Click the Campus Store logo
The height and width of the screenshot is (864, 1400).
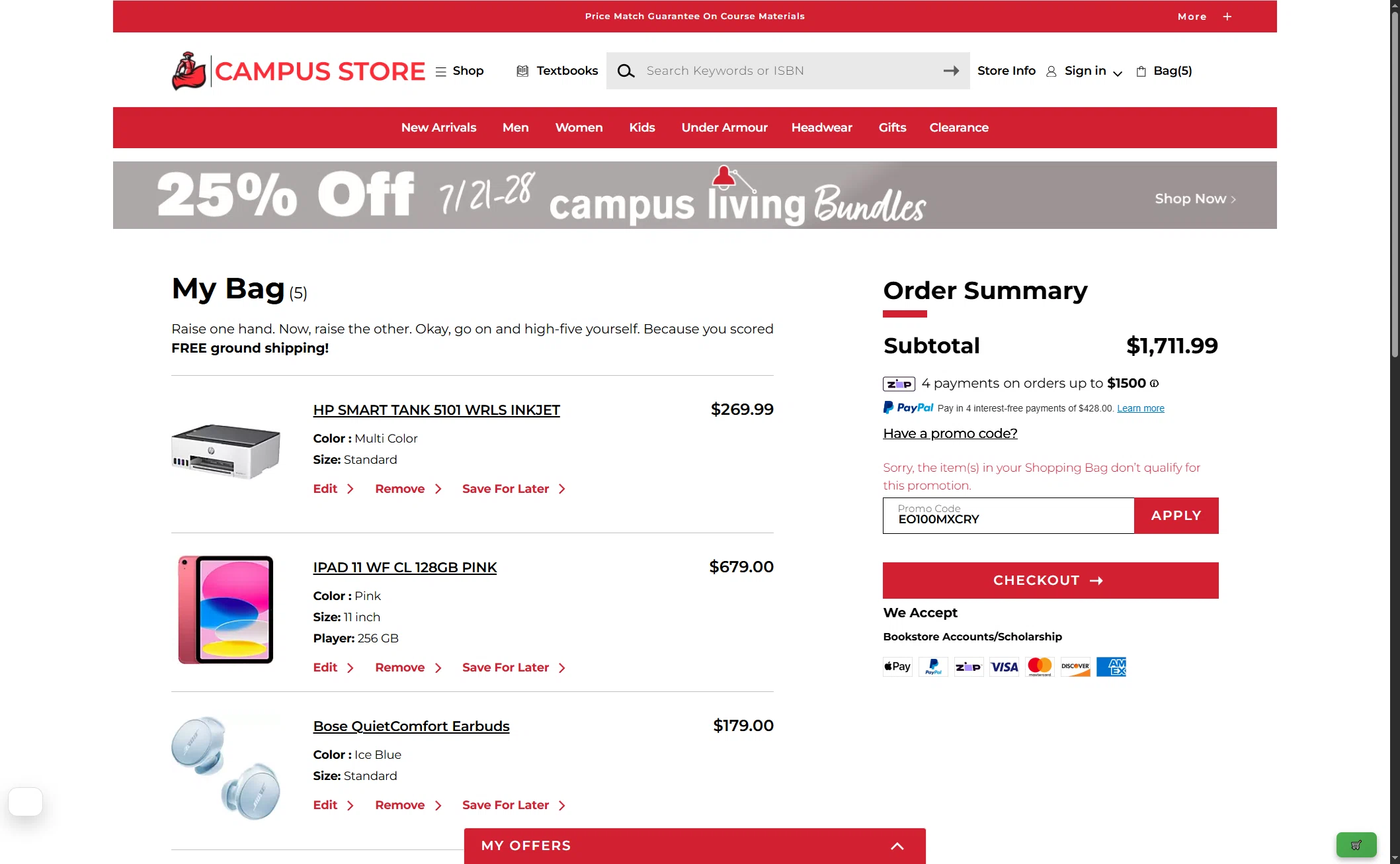click(x=298, y=71)
